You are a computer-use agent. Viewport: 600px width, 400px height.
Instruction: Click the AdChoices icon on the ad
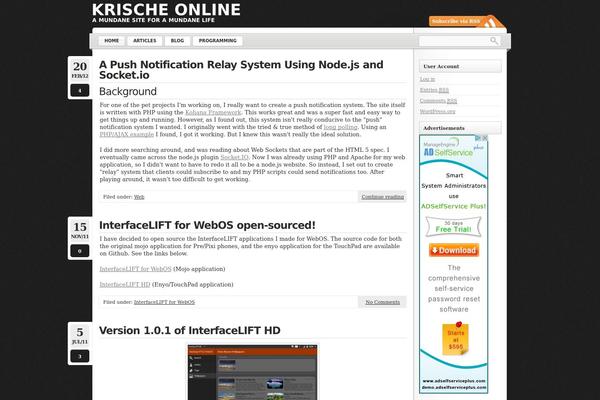[478, 138]
